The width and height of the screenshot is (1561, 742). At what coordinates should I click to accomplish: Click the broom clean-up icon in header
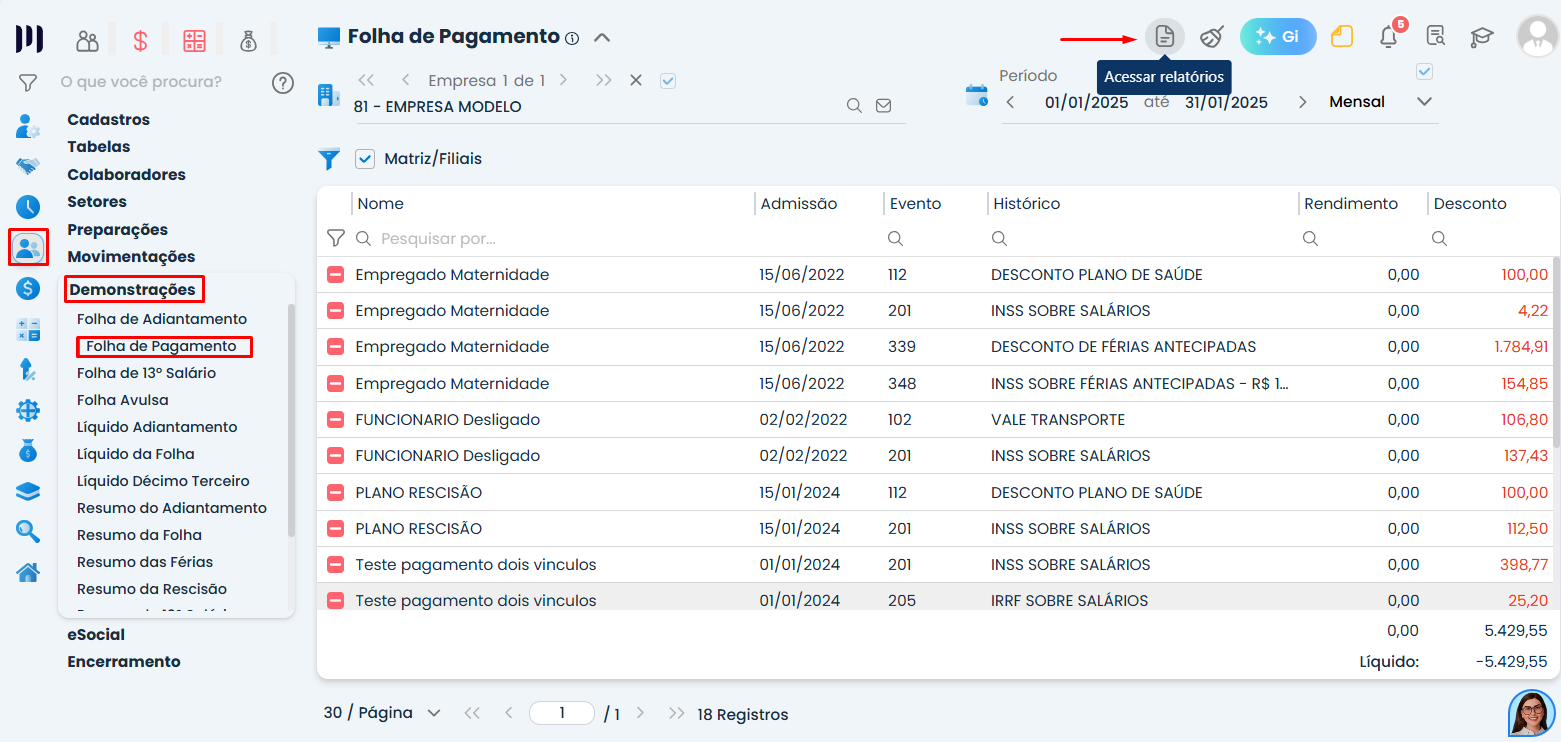point(1212,37)
